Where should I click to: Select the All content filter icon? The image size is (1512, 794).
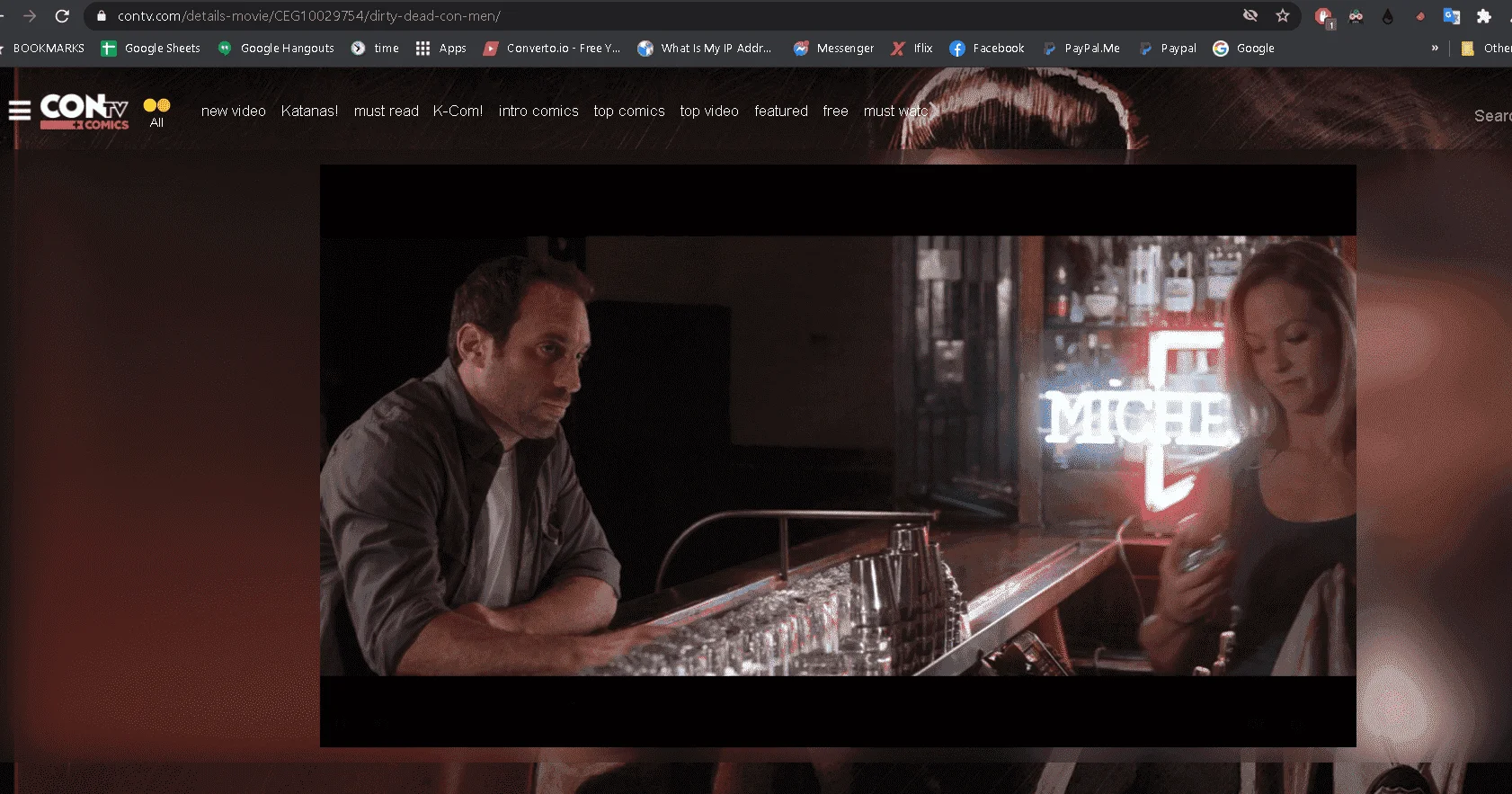(156, 112)
